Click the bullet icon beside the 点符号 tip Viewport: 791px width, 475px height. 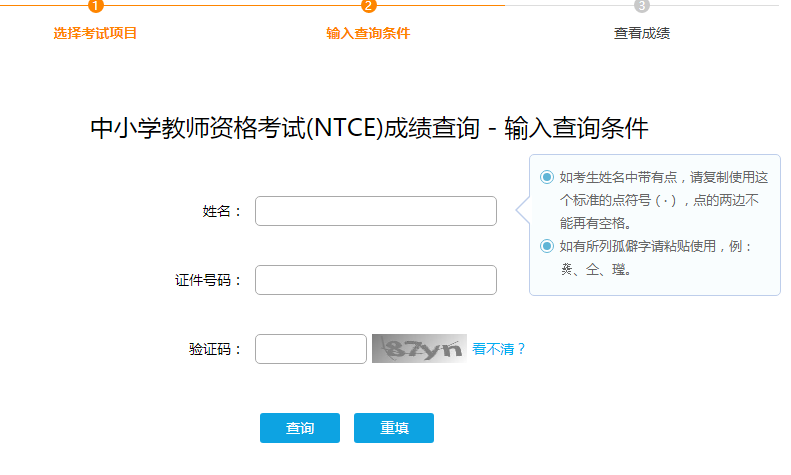(546, 177)
